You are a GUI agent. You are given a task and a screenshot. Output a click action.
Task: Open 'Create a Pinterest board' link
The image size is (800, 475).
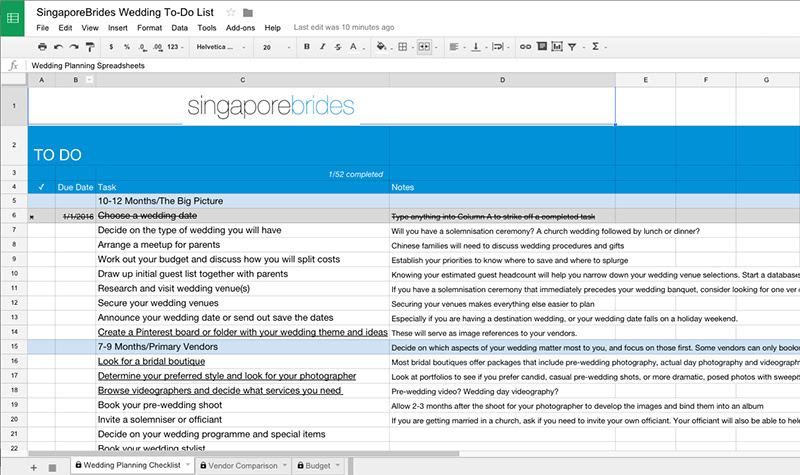point(242,332)
